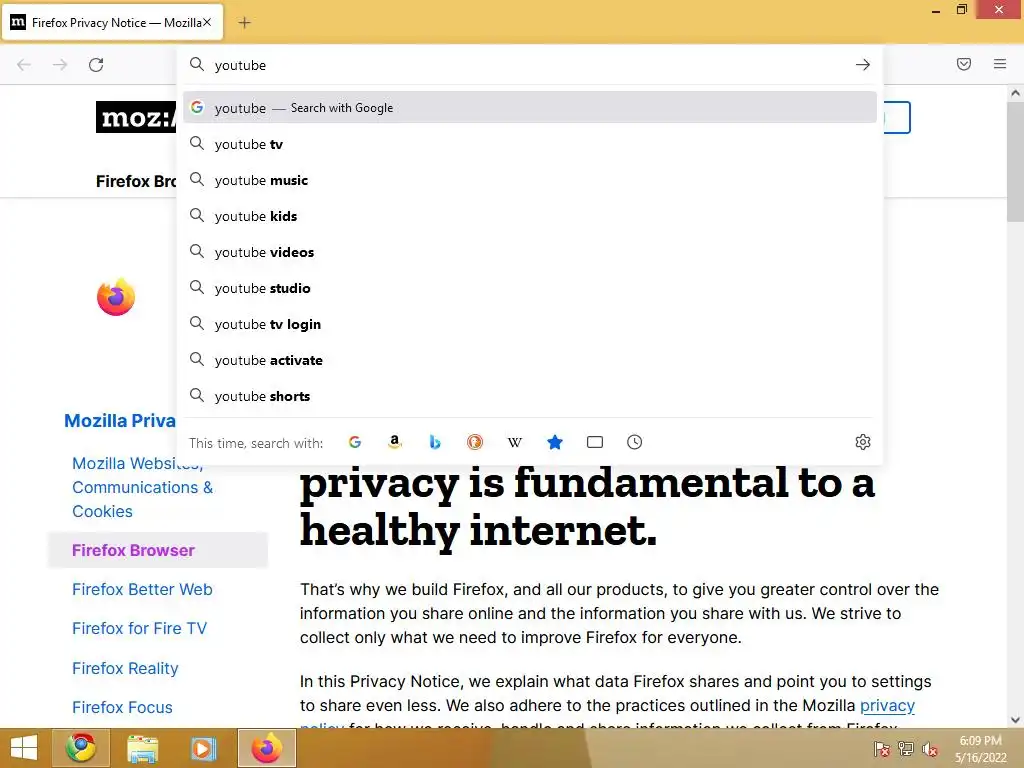Reload the current page
This screenshot has width=1024, height=768.
(x=96, y=65)
